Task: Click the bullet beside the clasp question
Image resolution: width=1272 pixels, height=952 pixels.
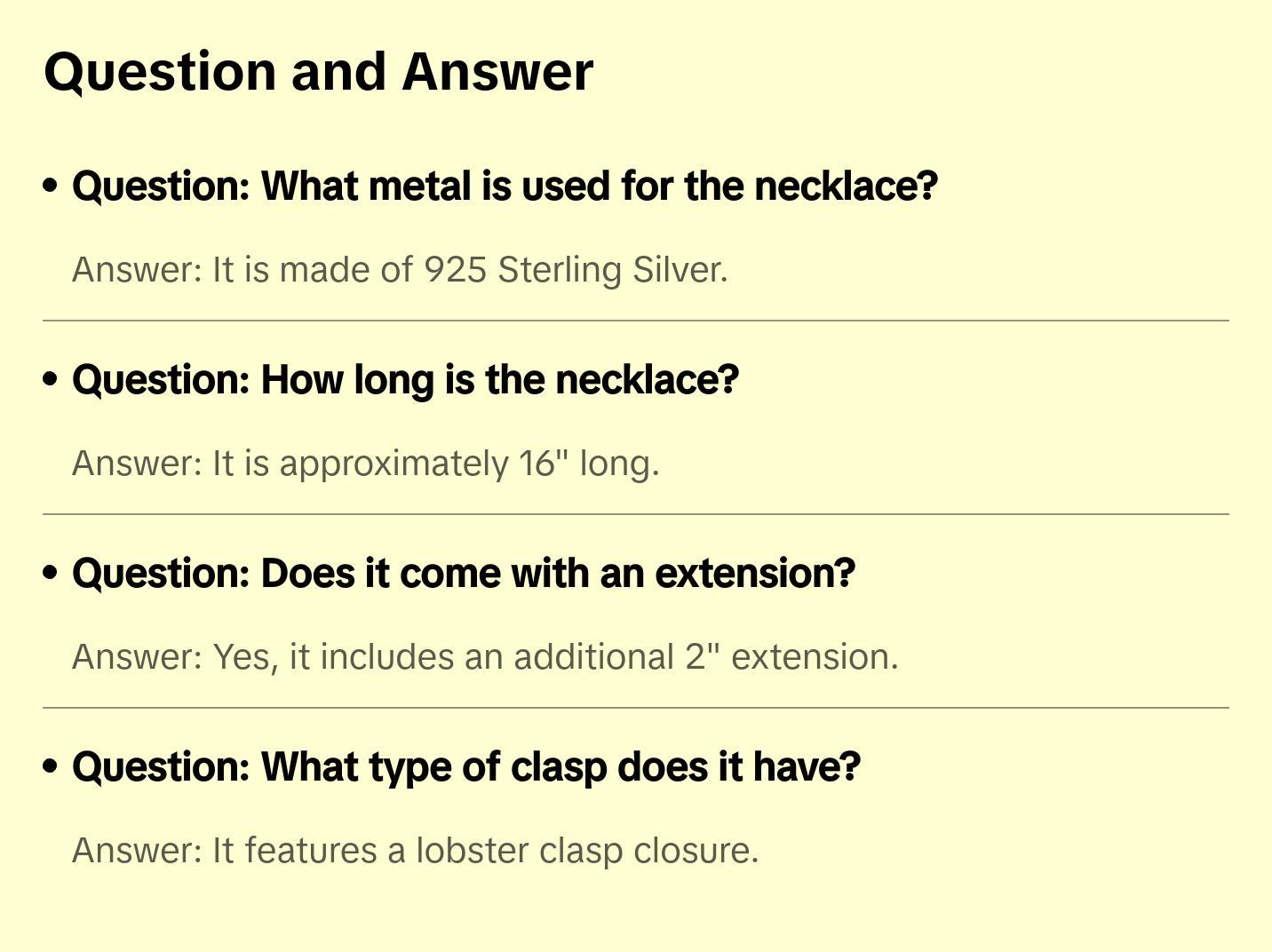Action: tap(51, 767)
